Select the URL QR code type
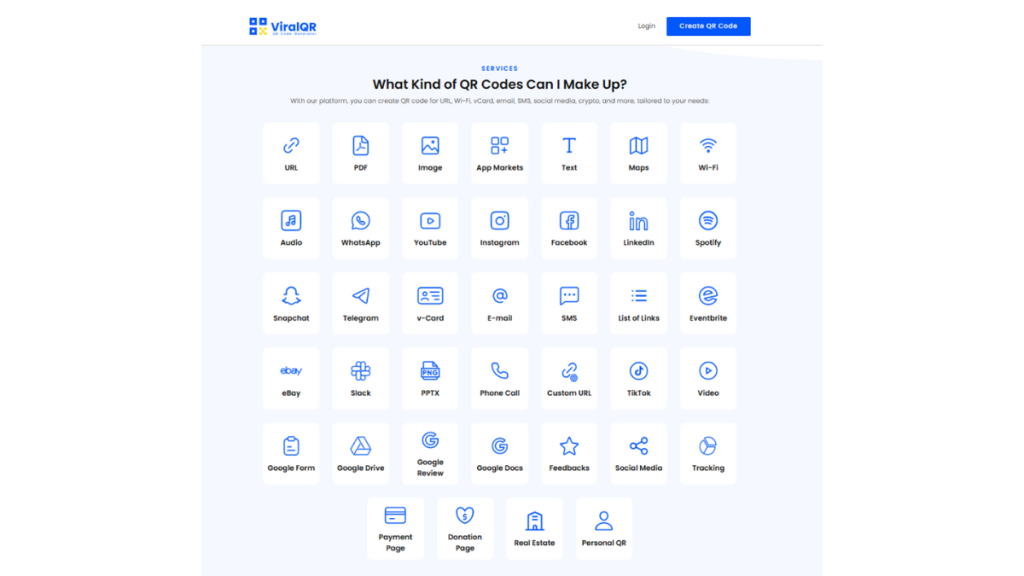 (x=291, y=153)
